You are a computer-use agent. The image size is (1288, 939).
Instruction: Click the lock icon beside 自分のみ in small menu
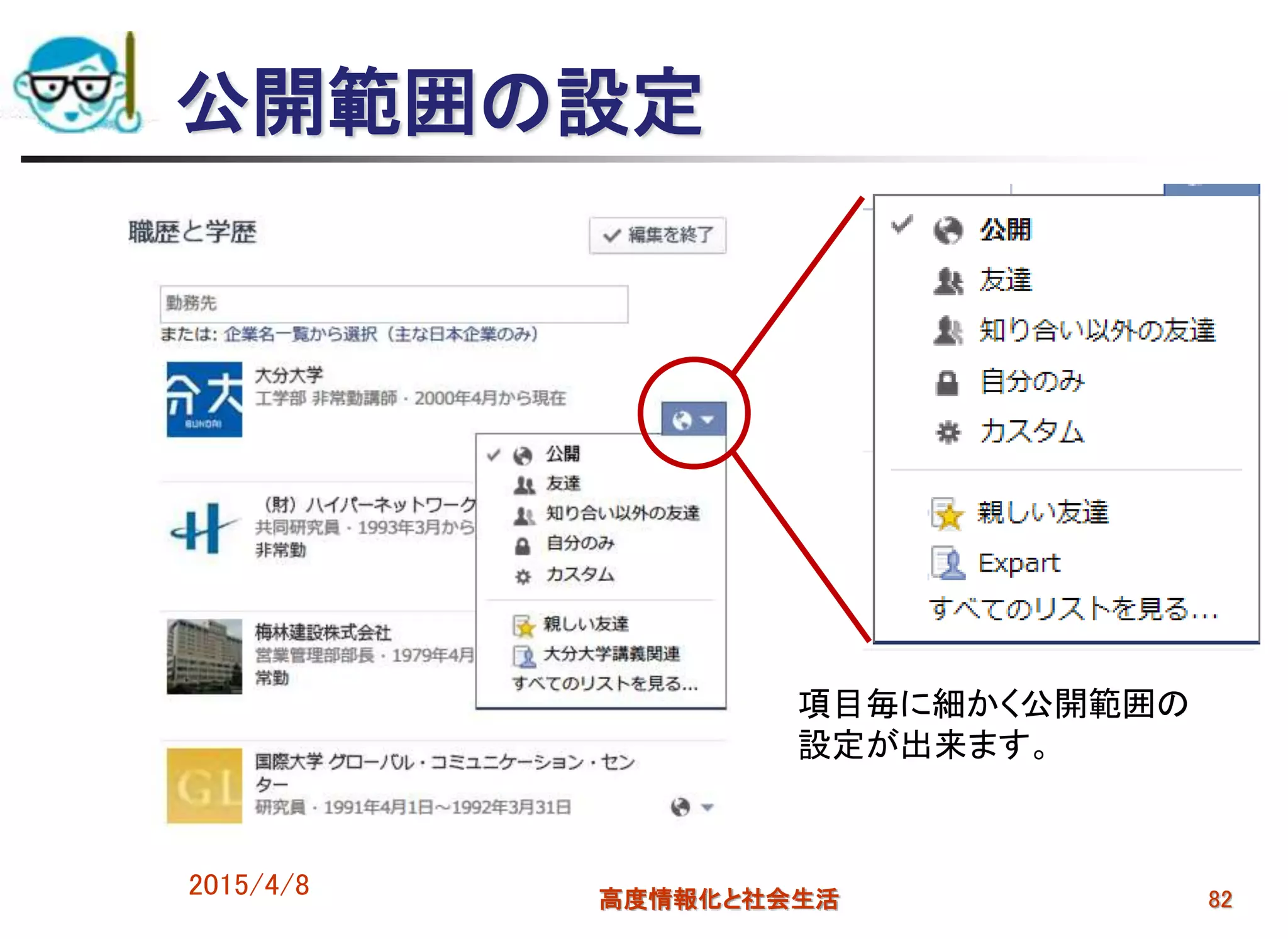523,546
